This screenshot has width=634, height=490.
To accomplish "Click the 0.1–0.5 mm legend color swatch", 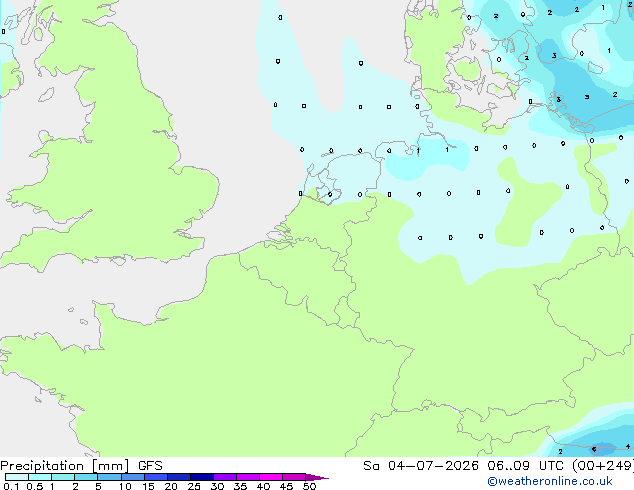I will click(x=17, y=477).
